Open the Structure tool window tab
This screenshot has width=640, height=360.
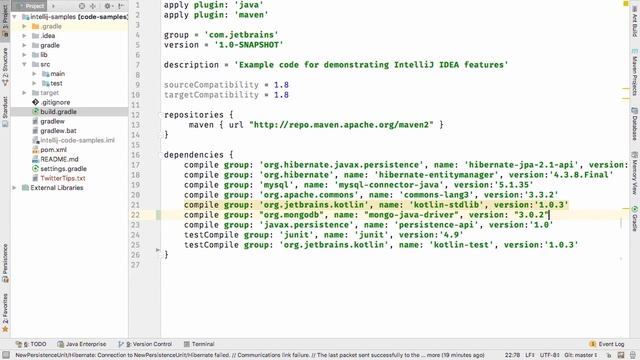click(x=5, y=67)
